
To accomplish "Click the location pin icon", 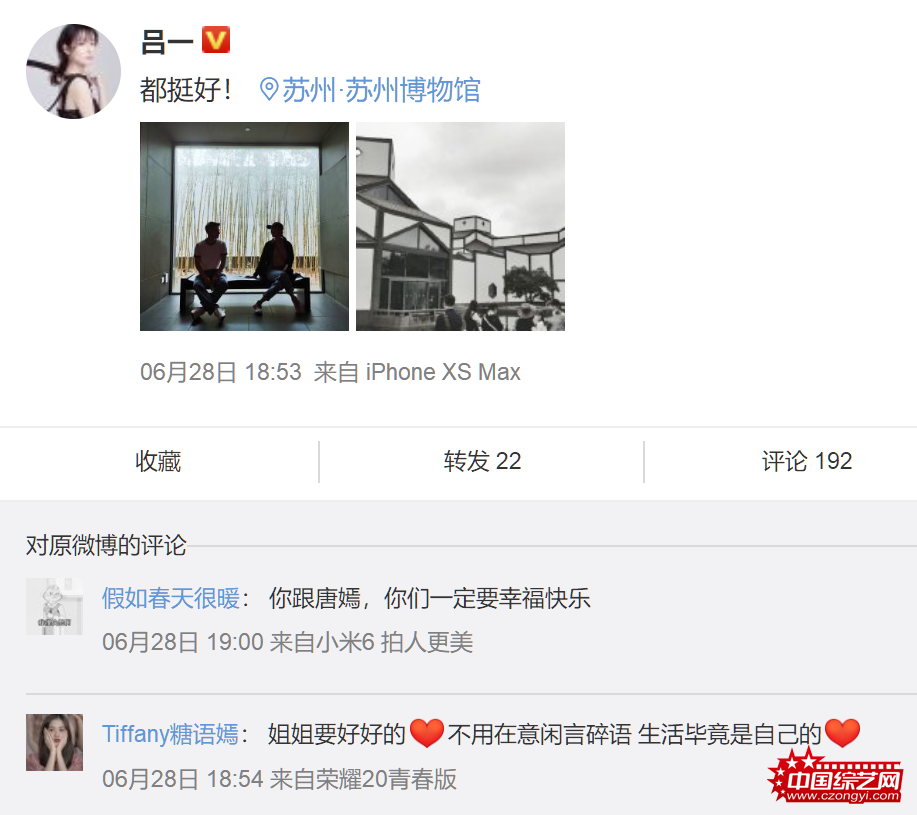I will click(x=268, y=89).
